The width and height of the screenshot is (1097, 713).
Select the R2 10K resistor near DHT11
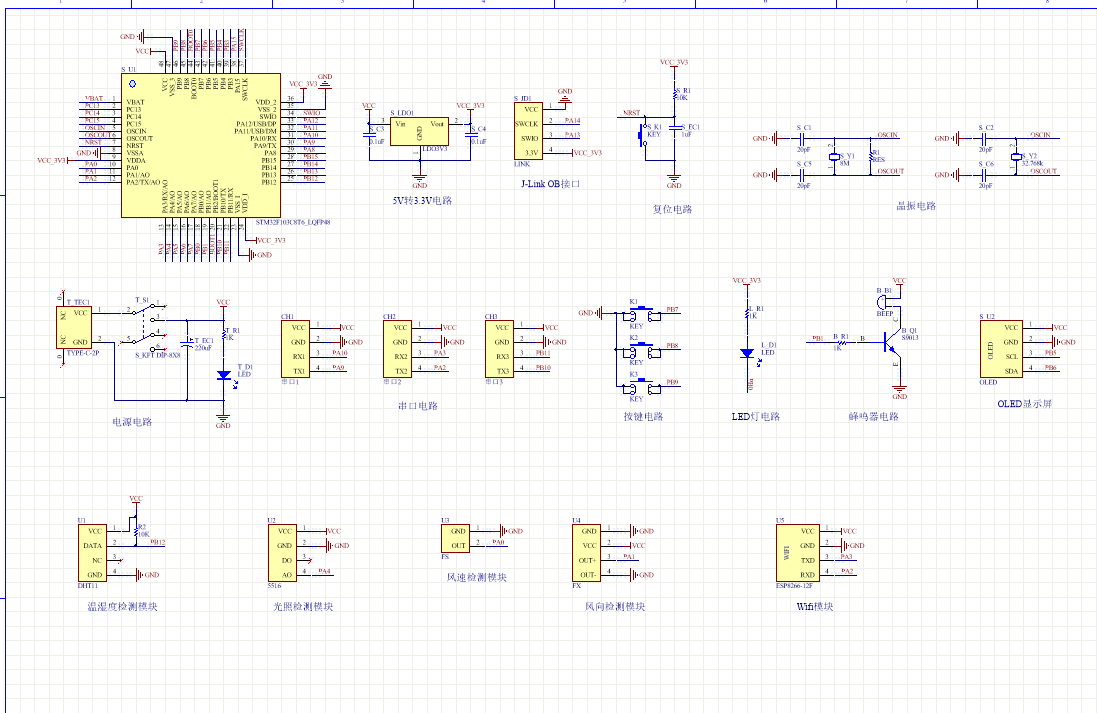point(136,532)
